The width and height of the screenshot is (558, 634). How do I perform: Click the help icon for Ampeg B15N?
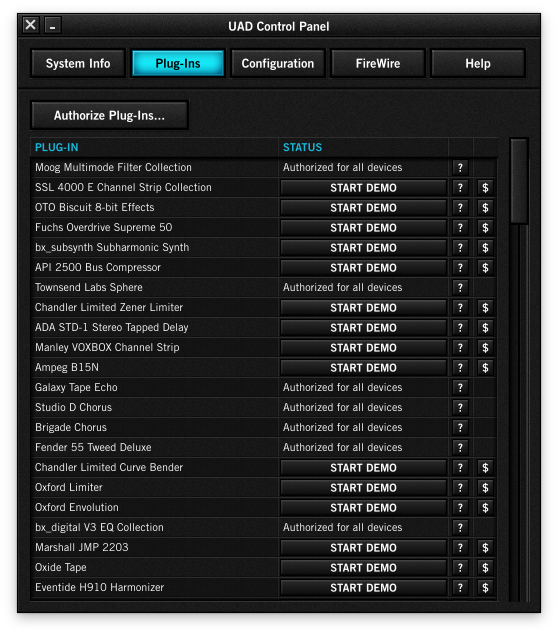click(460, 368)
